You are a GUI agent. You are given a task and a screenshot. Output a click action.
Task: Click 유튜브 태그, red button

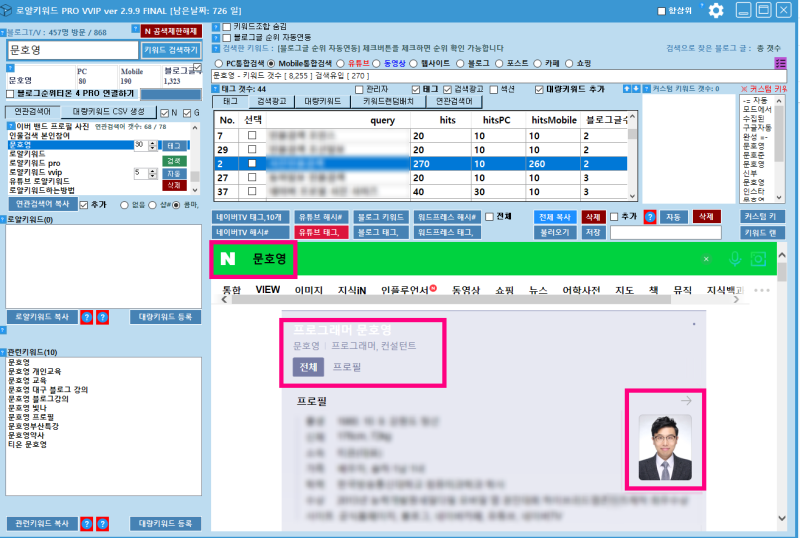(321, 232)
